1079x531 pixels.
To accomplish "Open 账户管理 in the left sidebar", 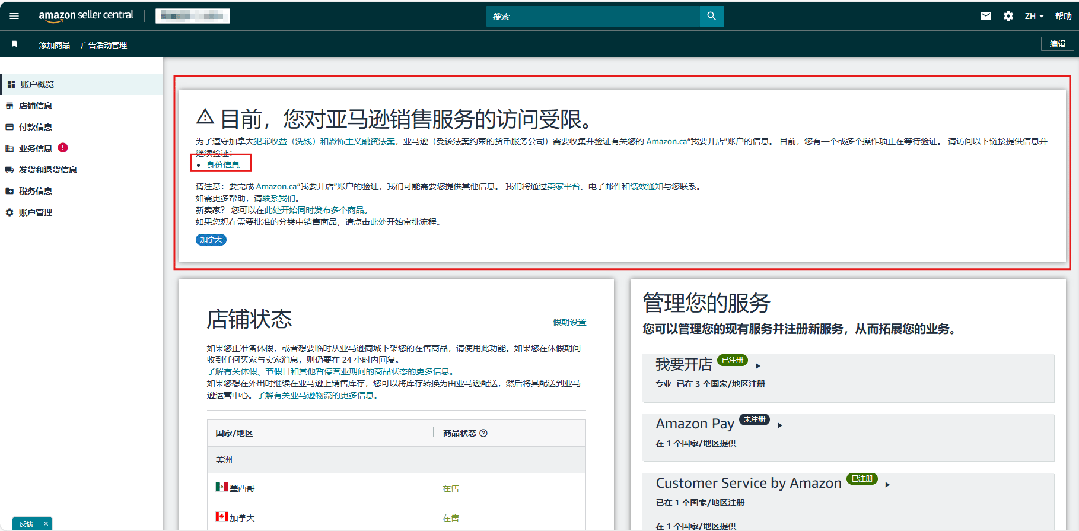I will (36, 212).
